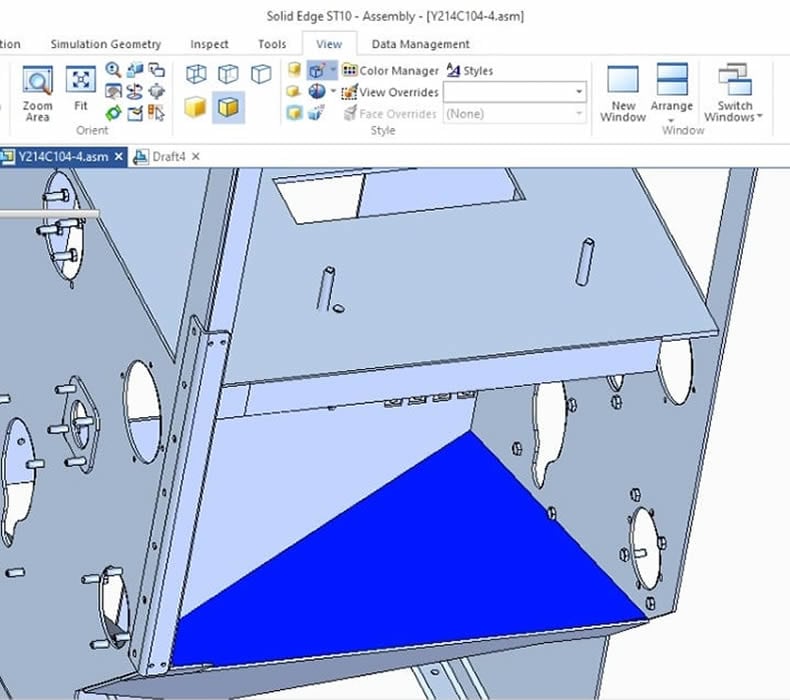The height and width of the screenshot is (700, 790).
Task: Expand the Arrange windows dropdown
Action: click(671, 119)
